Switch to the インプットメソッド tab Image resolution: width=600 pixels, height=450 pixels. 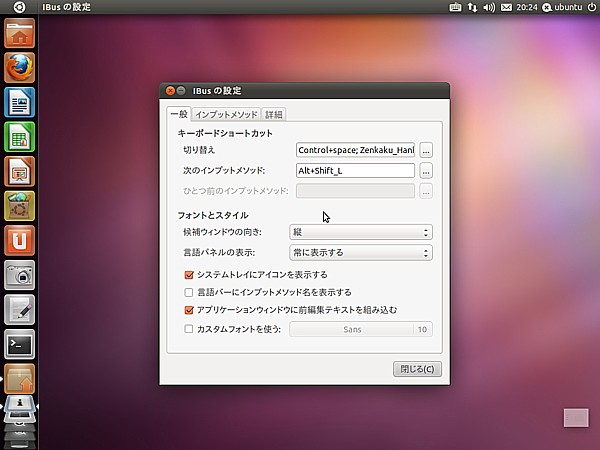click(226, 114)
